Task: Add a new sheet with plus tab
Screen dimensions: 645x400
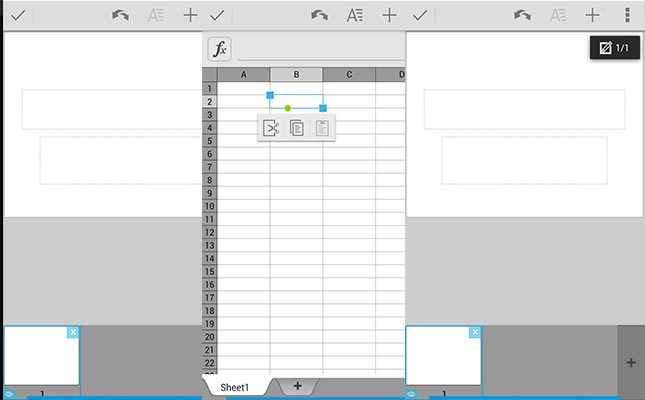Action: 297,386
